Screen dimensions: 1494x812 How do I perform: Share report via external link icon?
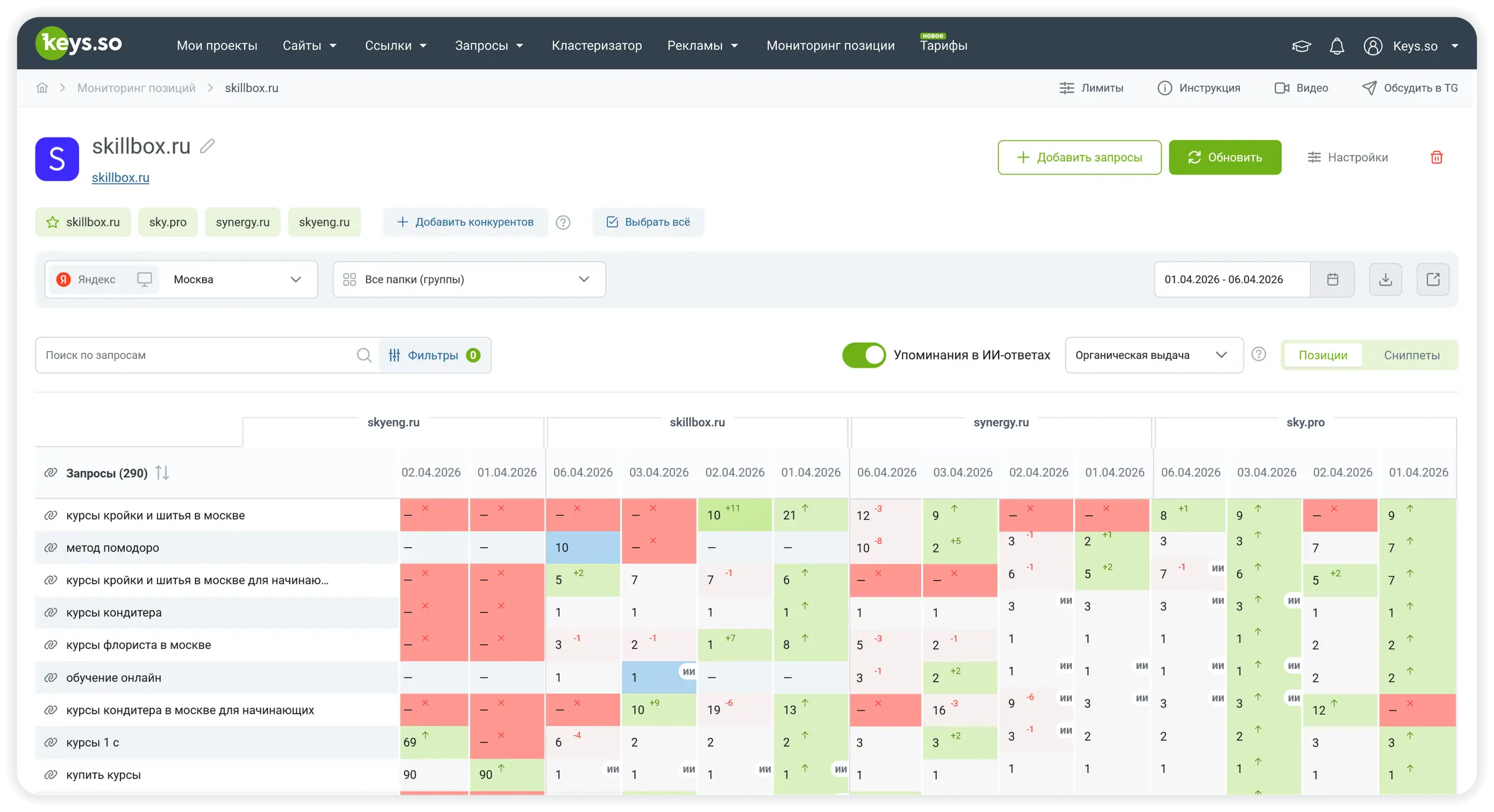(x=1432, y=279)
